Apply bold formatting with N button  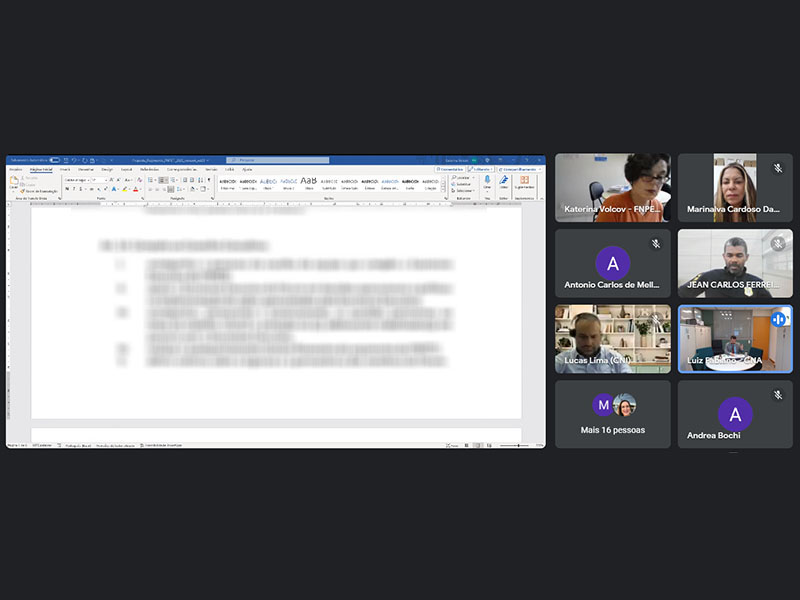pos(66,189)
